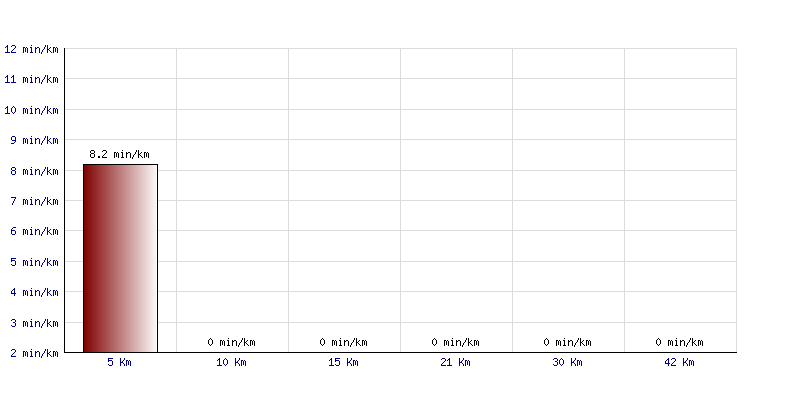This screenshot has width=800, height=400.
Task: Select the 0 min/km label above 10 Km
Action: click(x=231, y=342)
